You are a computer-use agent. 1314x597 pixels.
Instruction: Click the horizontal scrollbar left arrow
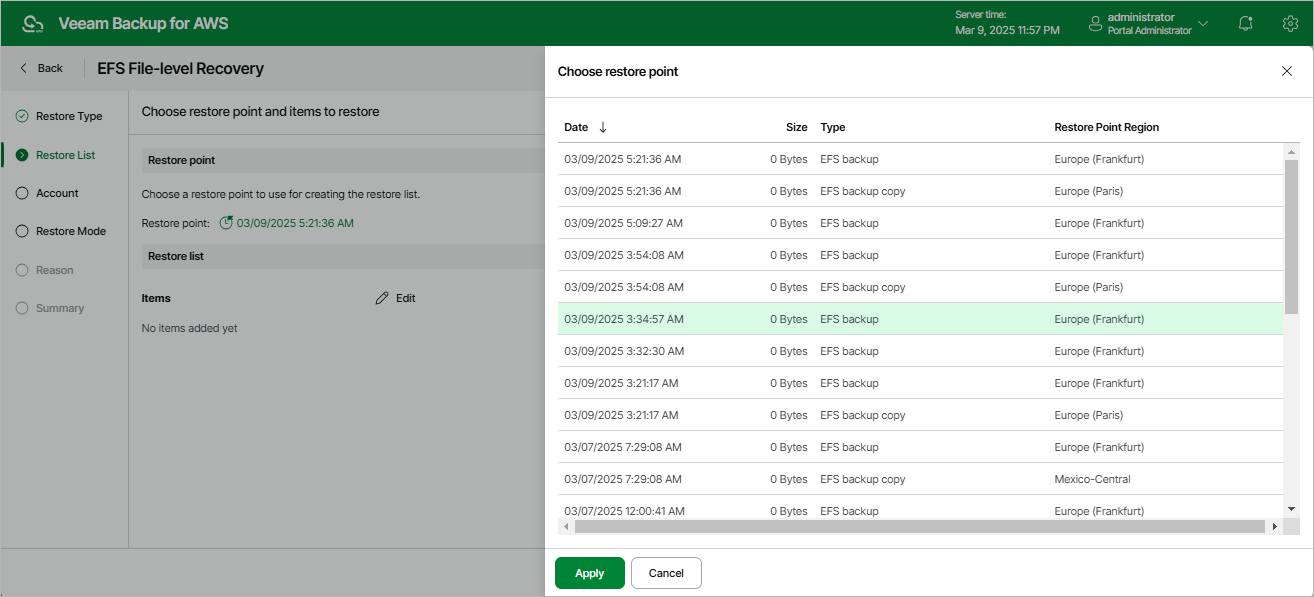[567, 526]
